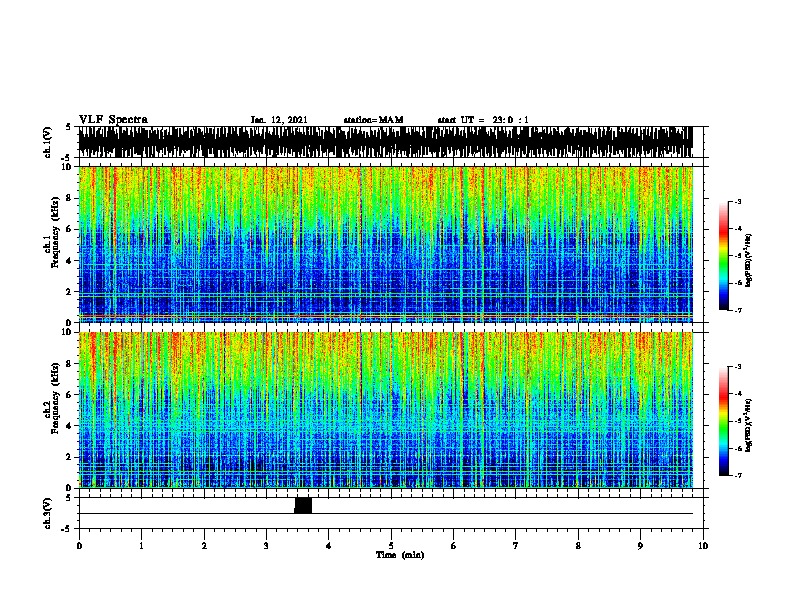
Task: Click the ch.3 flat signal line
Action: (385, 514)
